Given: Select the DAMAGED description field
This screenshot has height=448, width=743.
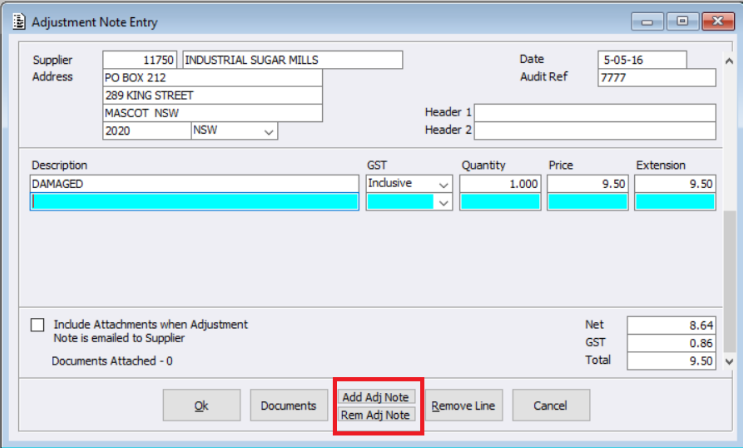Looking at the screenshot, I should (x=194, y=184).
